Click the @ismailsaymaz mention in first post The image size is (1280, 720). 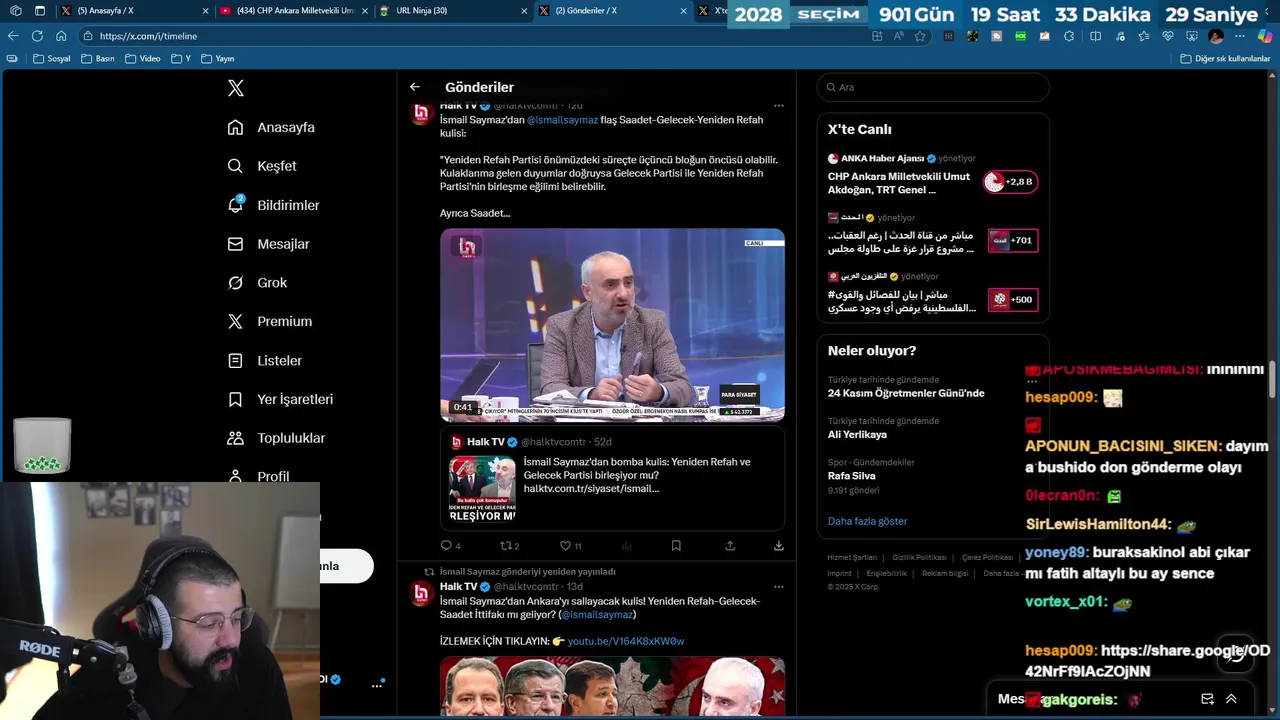tap(562, 120)
